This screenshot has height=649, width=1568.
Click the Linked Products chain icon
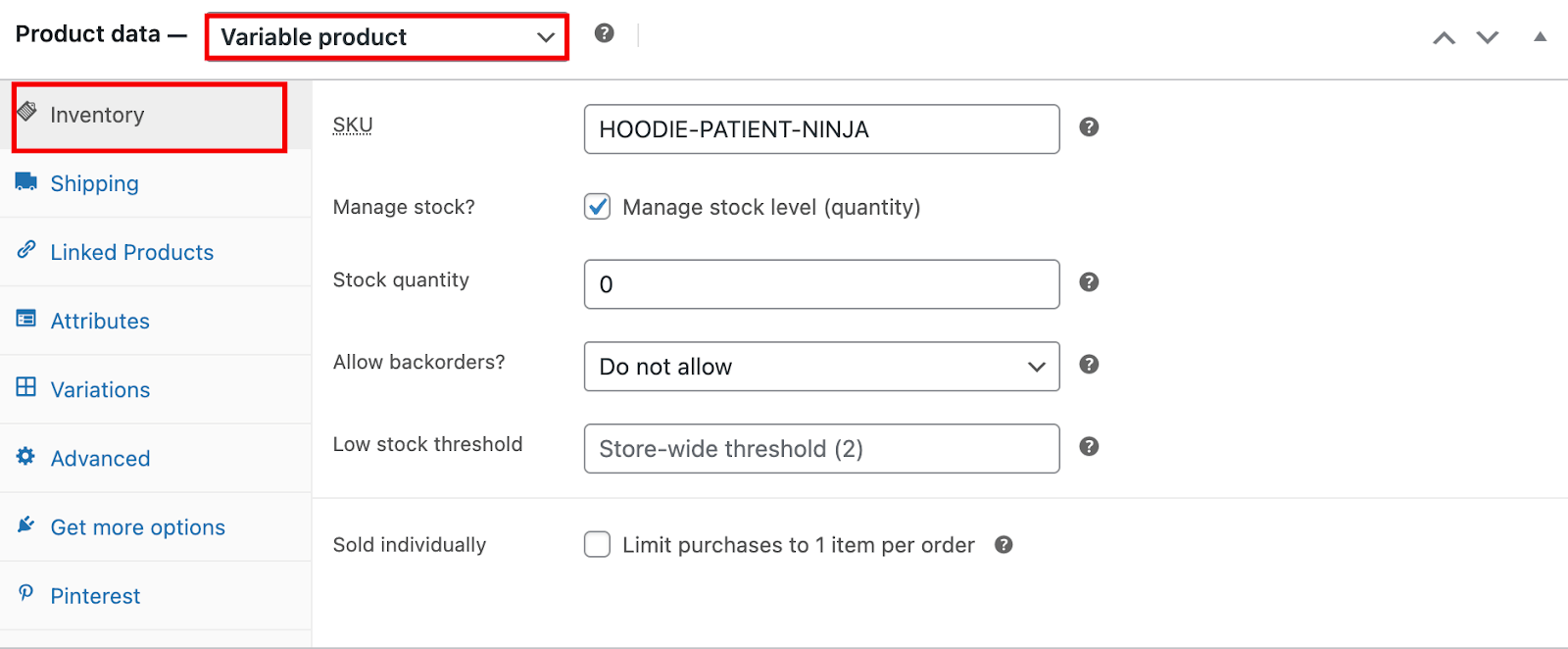click(26, 251)
